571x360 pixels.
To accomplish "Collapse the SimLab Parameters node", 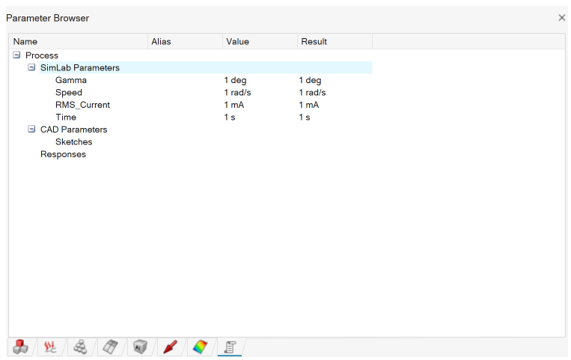I will click(x=32, y=67).
